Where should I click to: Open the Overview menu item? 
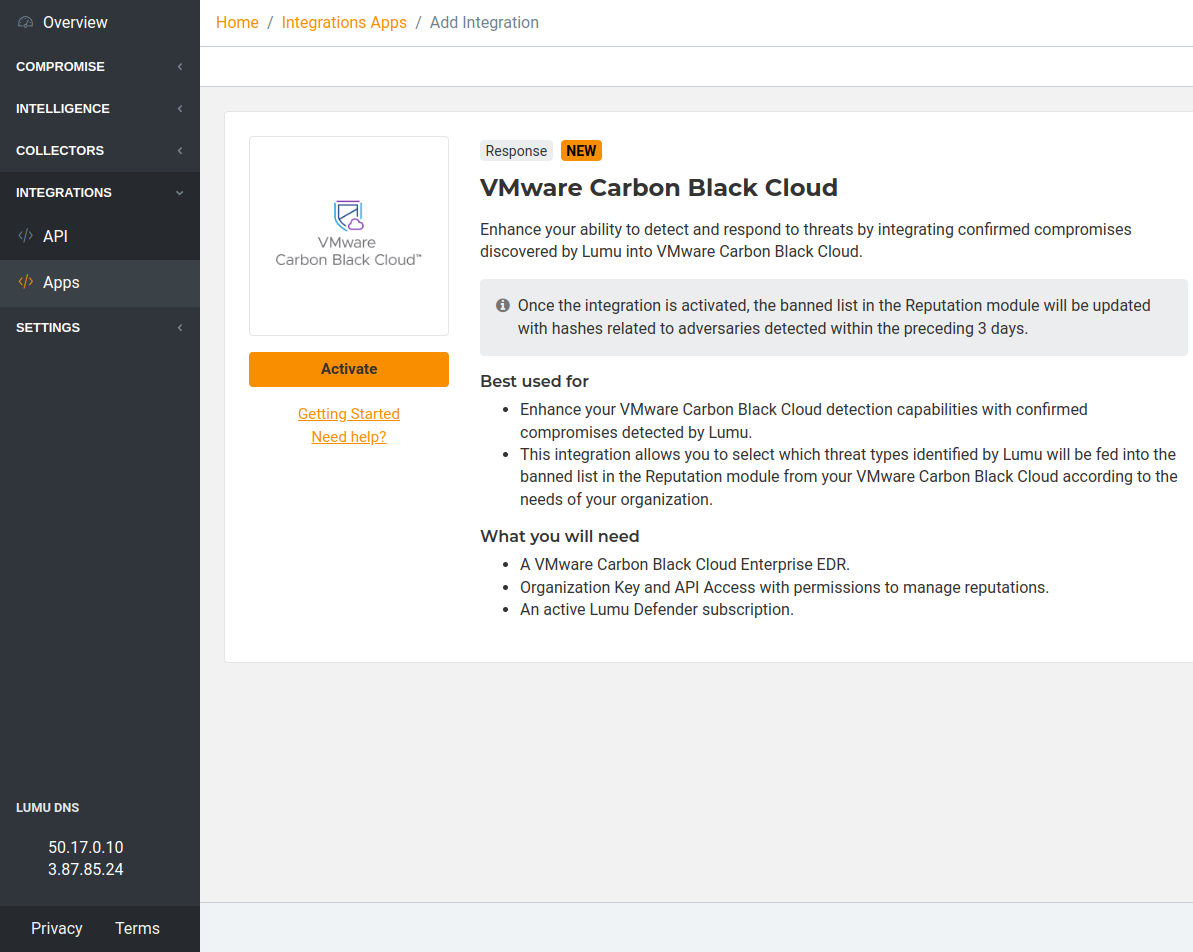point(75,22)
